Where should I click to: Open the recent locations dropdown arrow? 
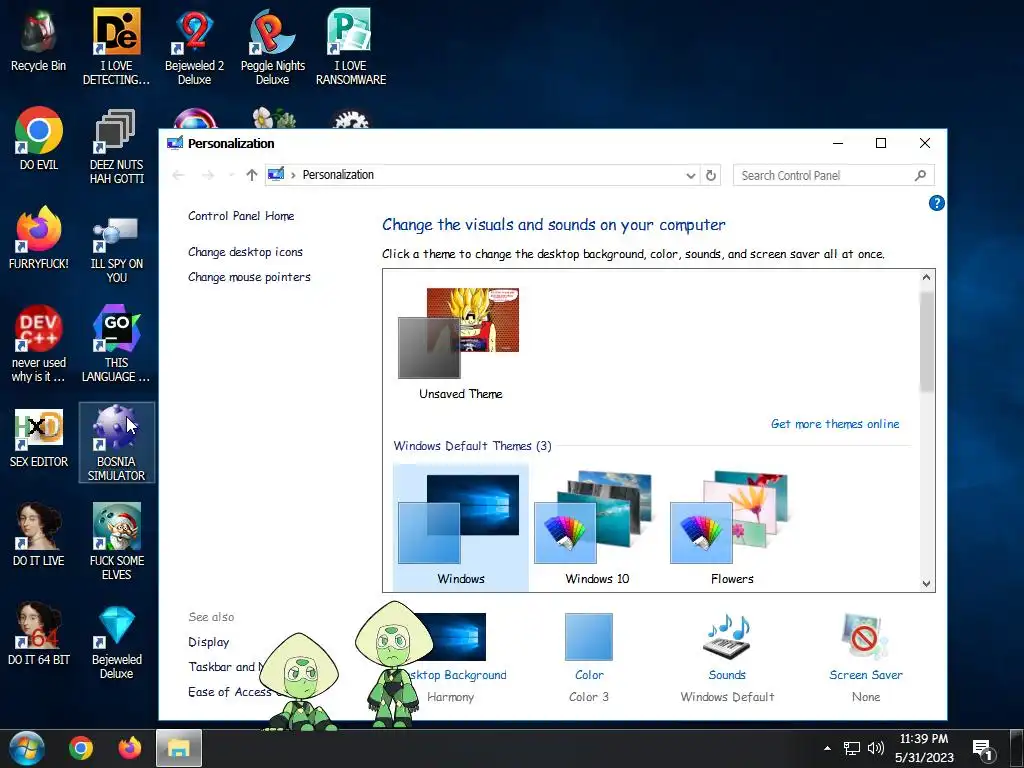pyautogui.click(x=231, y=175)
